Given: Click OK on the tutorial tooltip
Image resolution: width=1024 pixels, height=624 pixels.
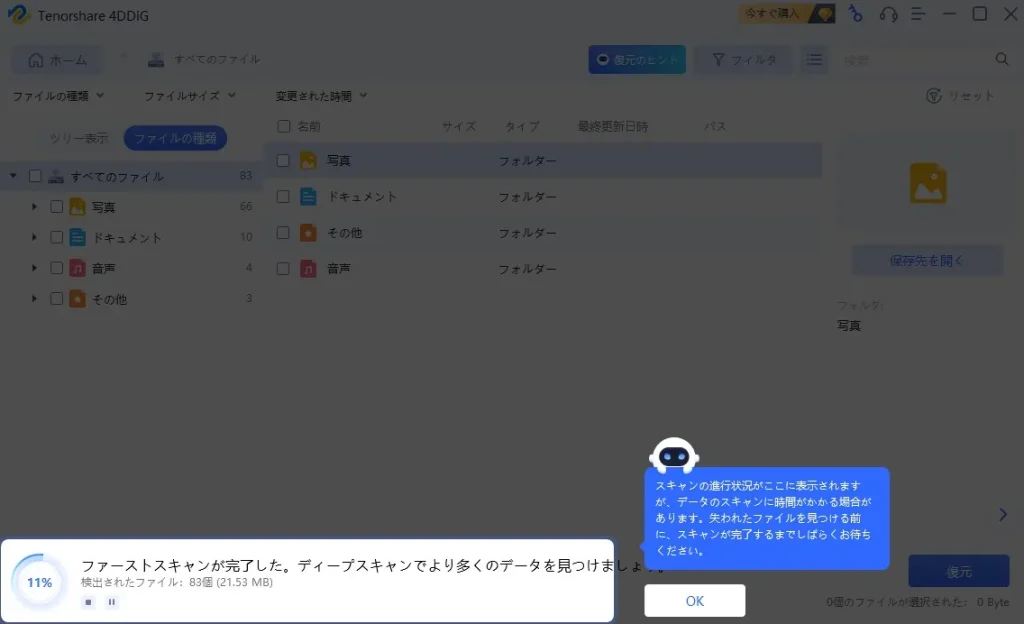Looking at the screenshot, I should 694,601.
